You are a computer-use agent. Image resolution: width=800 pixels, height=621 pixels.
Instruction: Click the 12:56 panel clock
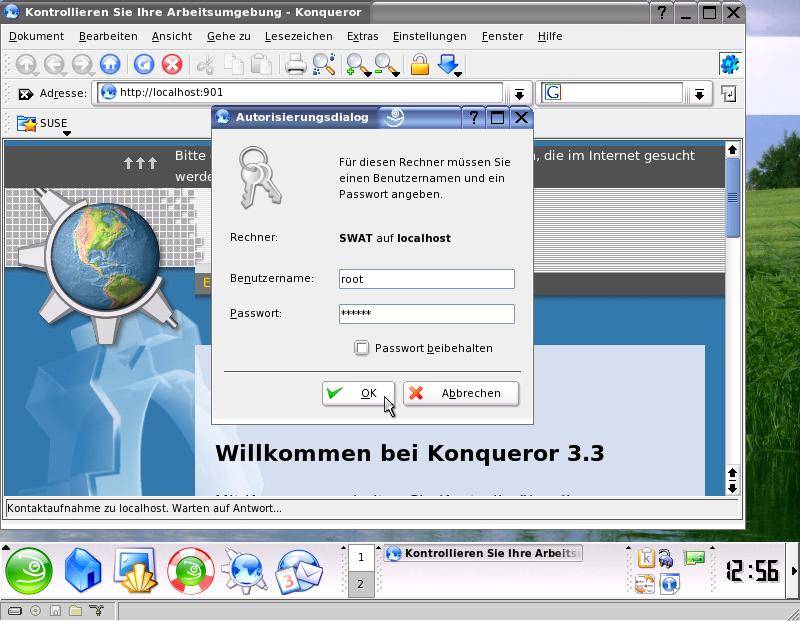click(752, 571)
